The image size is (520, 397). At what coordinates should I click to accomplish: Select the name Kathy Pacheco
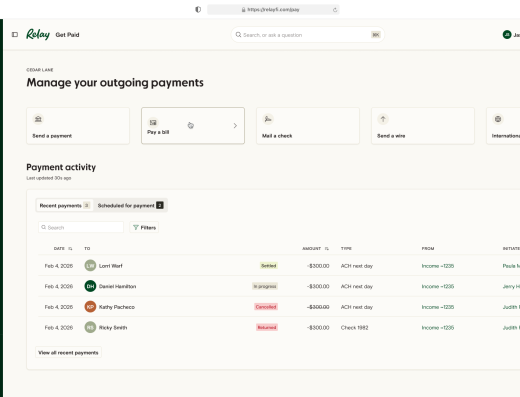click(117, 307)
